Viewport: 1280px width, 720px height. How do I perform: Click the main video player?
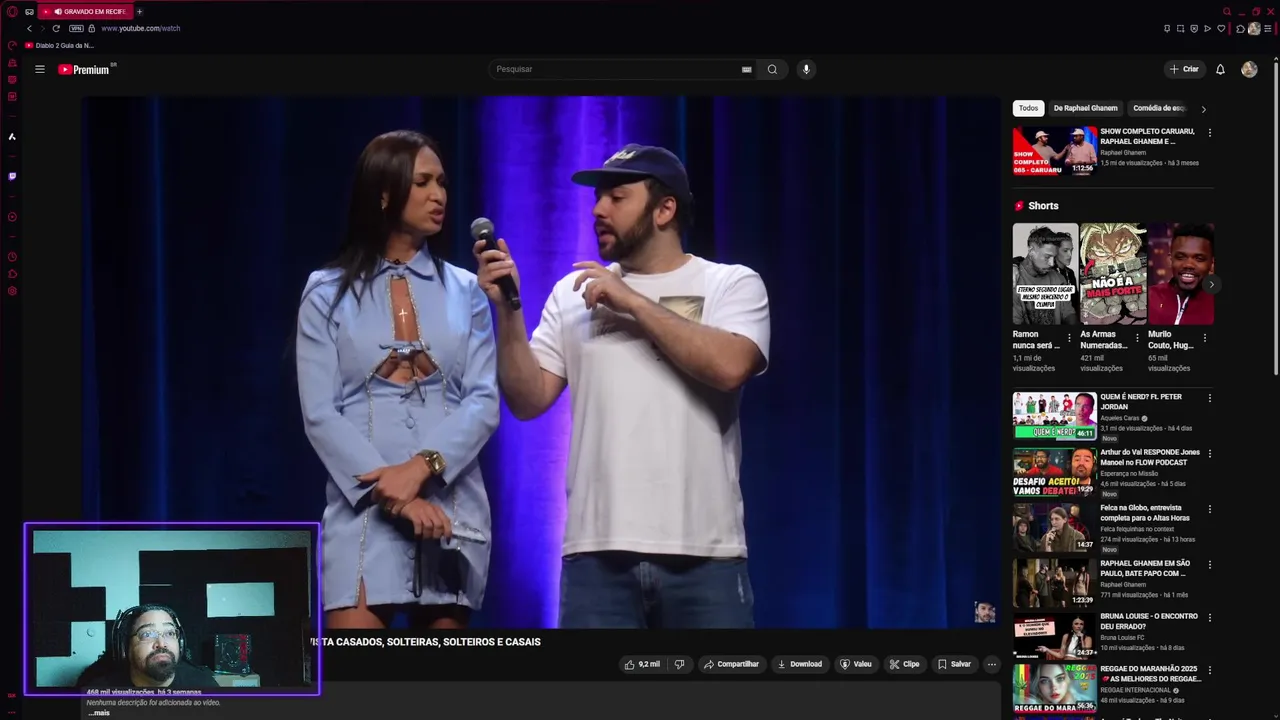541,362
